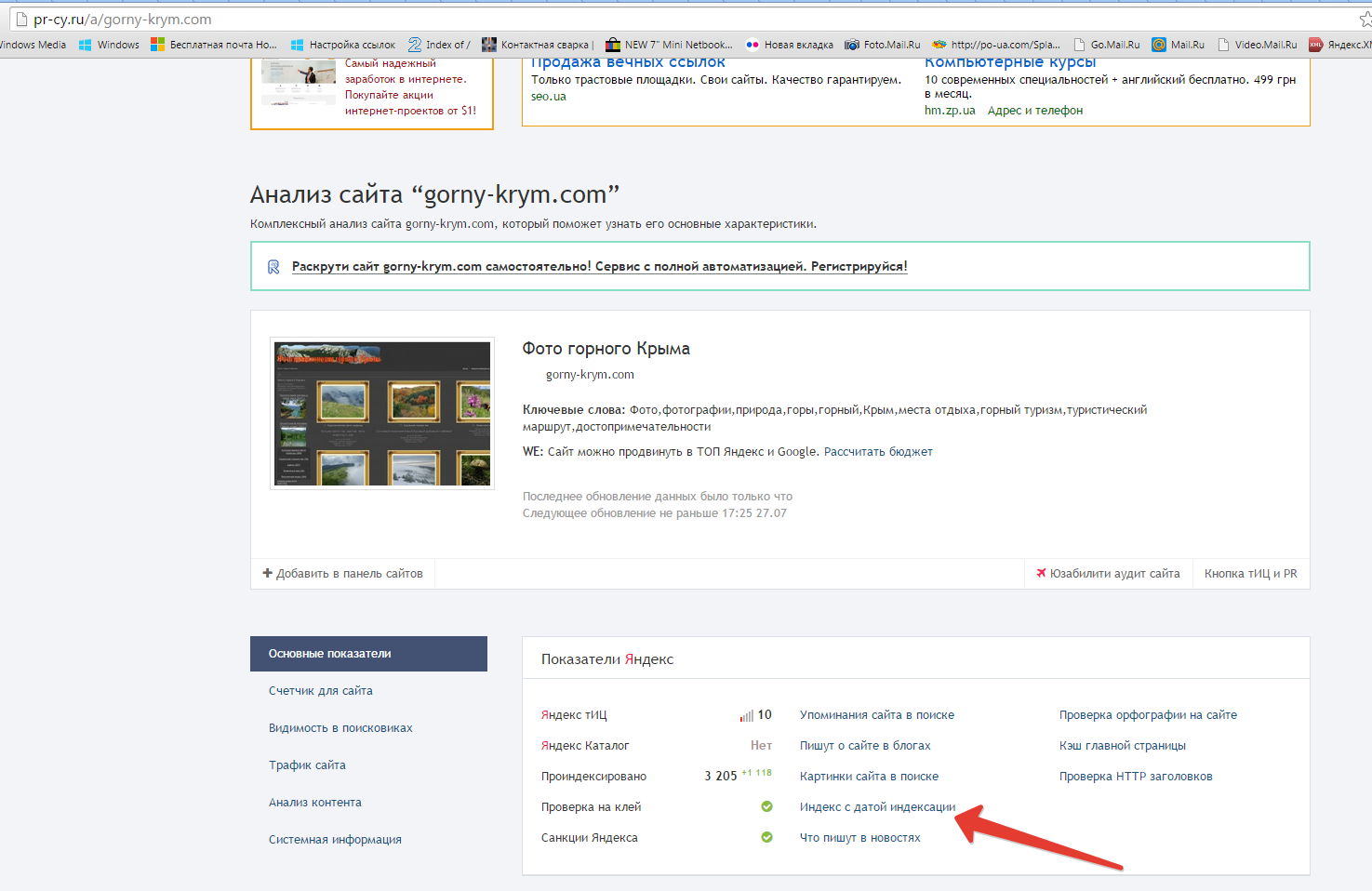Click the Санкции Яндекса label
This screenshot has height=891, width=1372.
pos(590,838)
